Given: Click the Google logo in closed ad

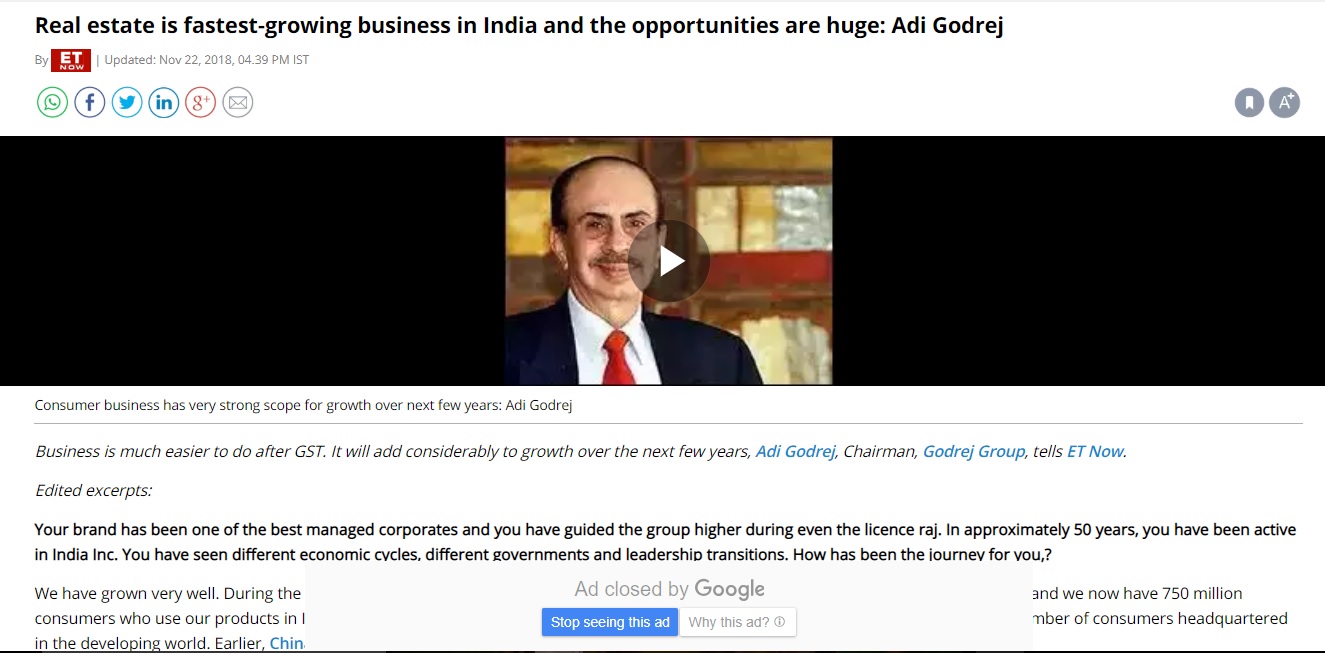Looking at the screenshot, I should pos(730,590).
